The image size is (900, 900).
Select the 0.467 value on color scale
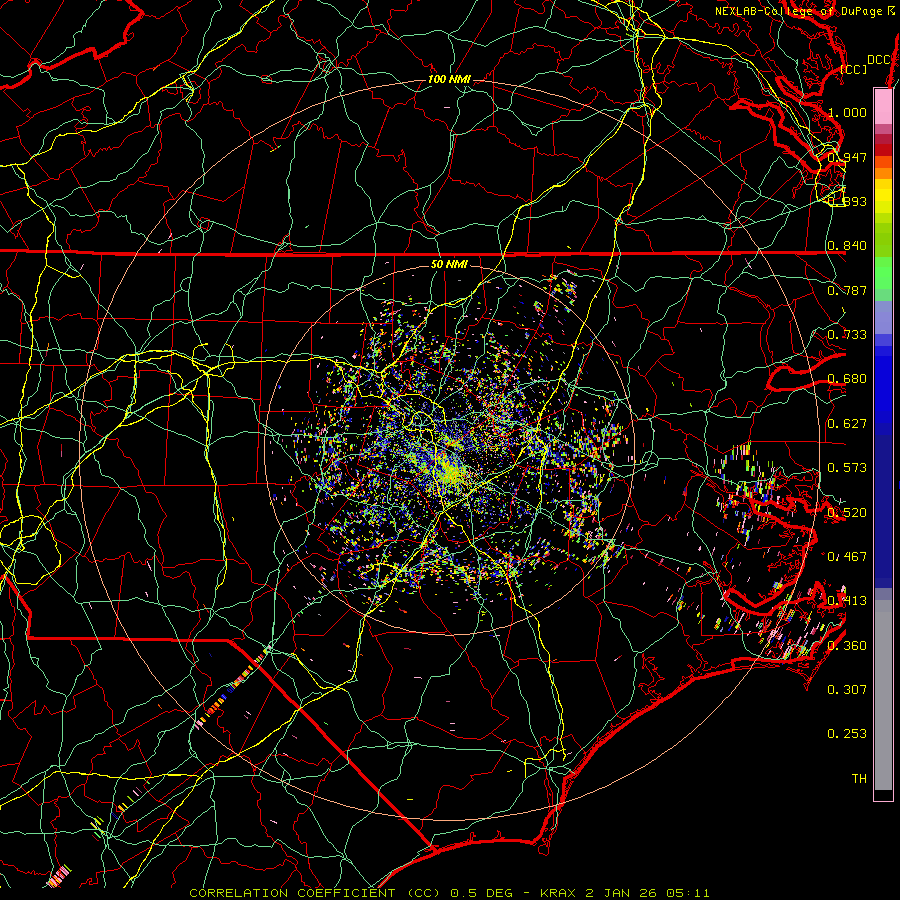(847, 556)
